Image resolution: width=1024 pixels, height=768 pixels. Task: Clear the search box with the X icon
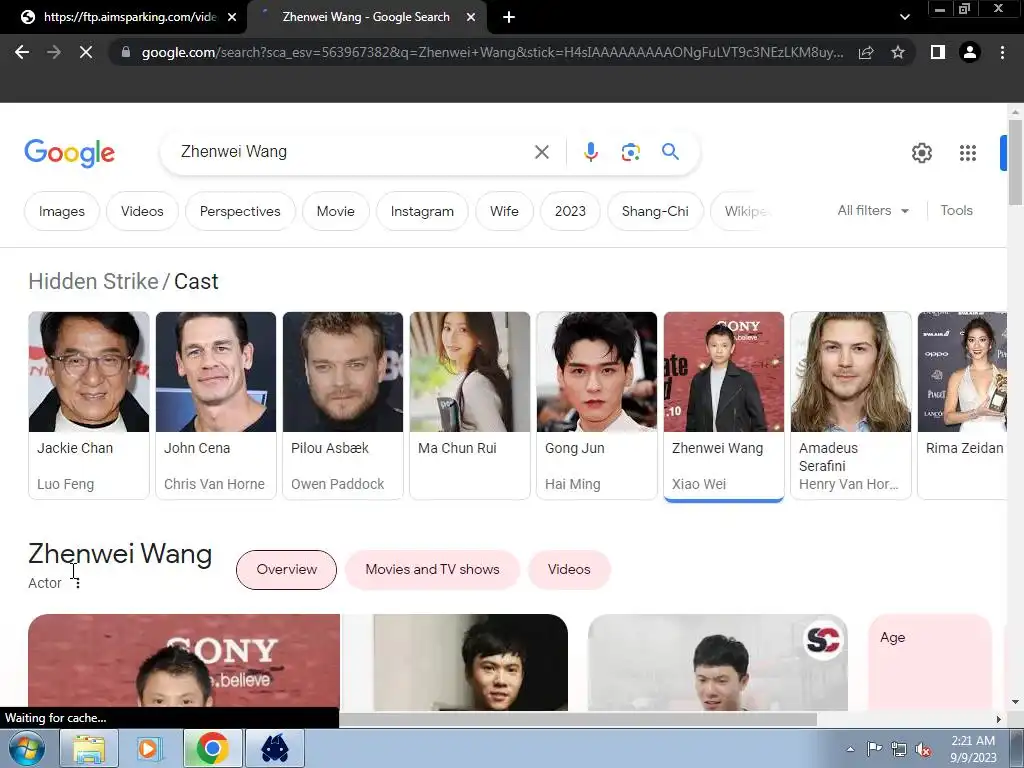pyautogui.click(x=541, y=152)
